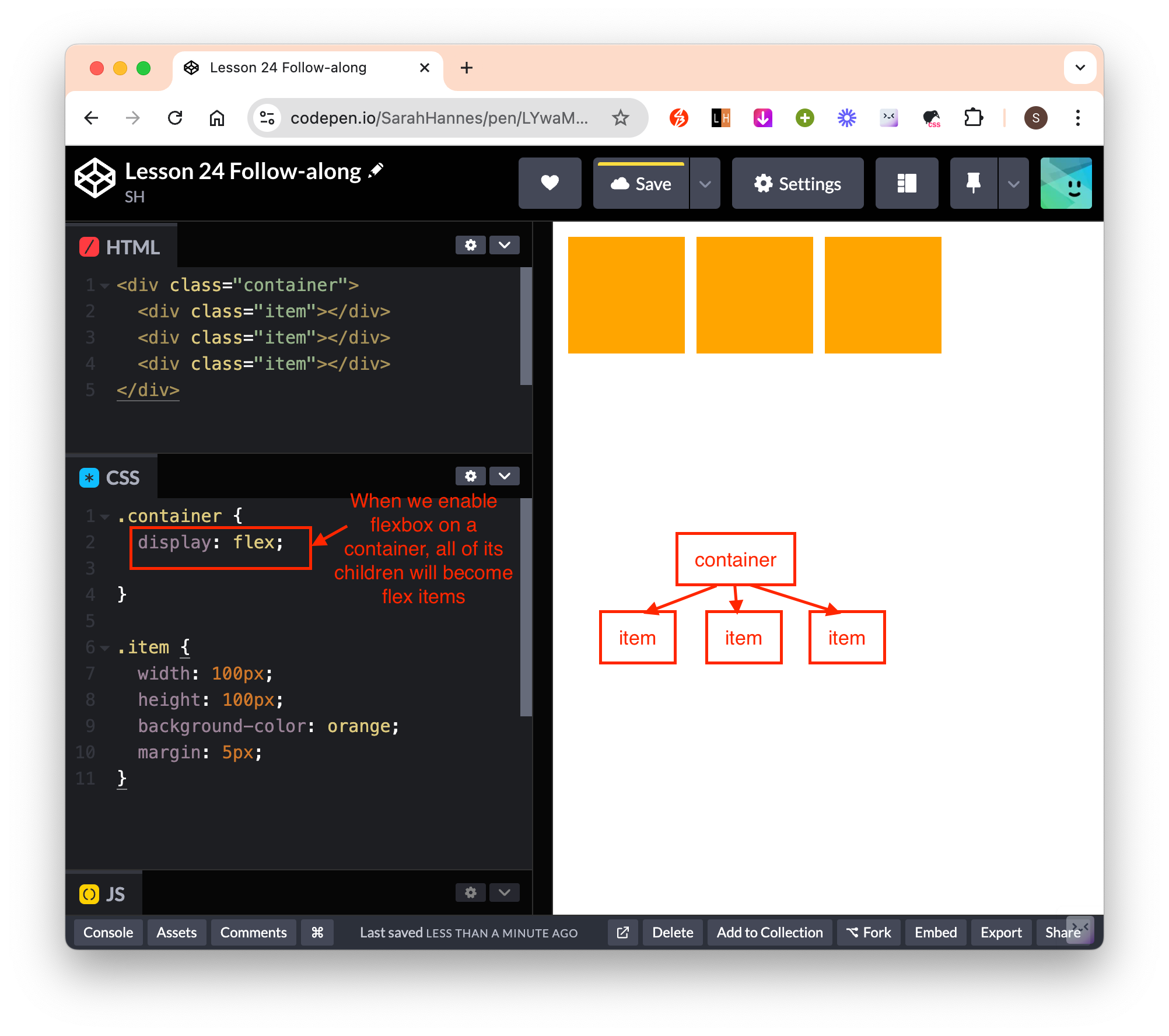1169x1036 pixels.
Task: Click the 'SH' author name link
Action: pyautogui.click(x=134, y=197)
